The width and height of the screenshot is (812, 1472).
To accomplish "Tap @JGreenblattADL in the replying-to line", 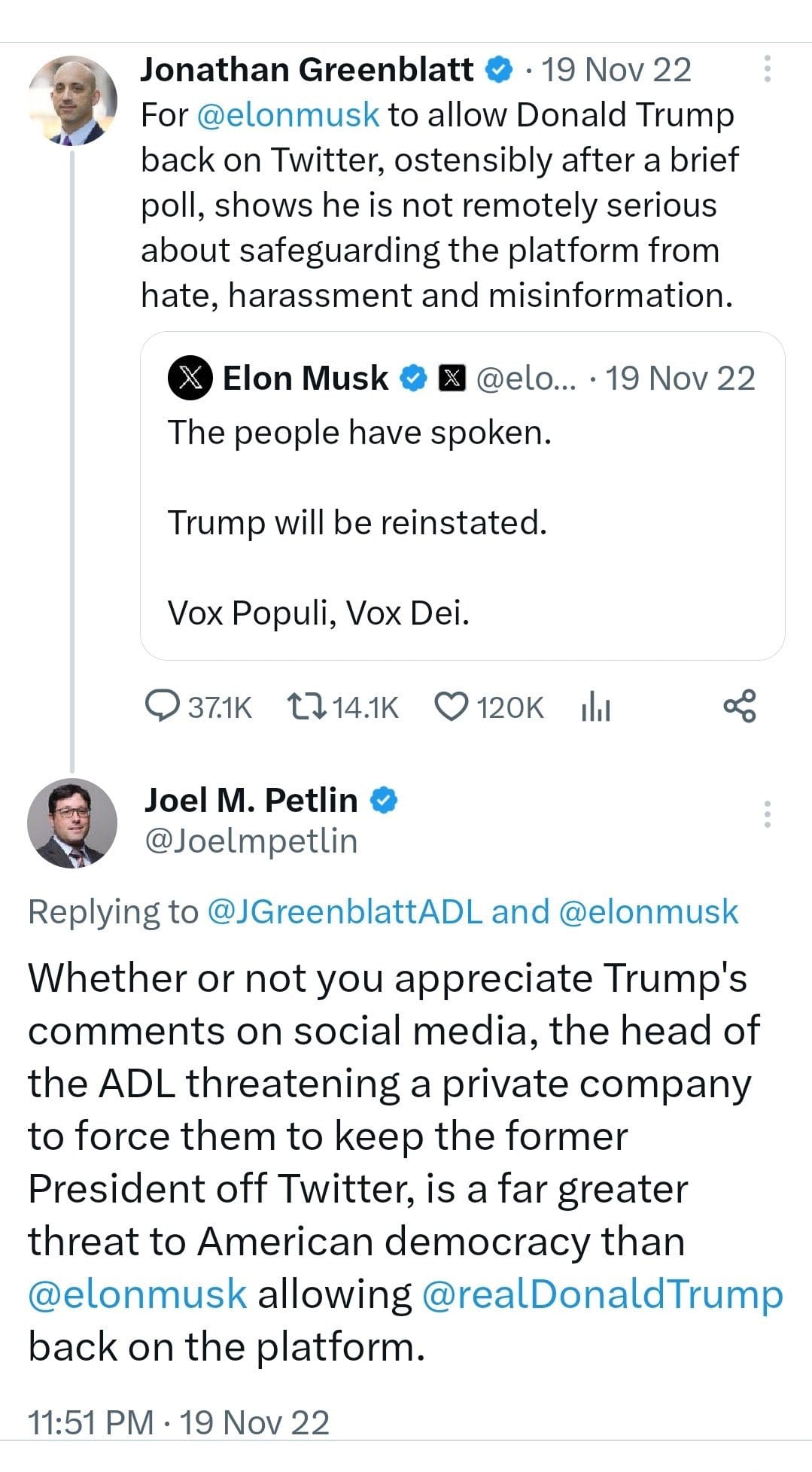I will click(x=344, y=911).
